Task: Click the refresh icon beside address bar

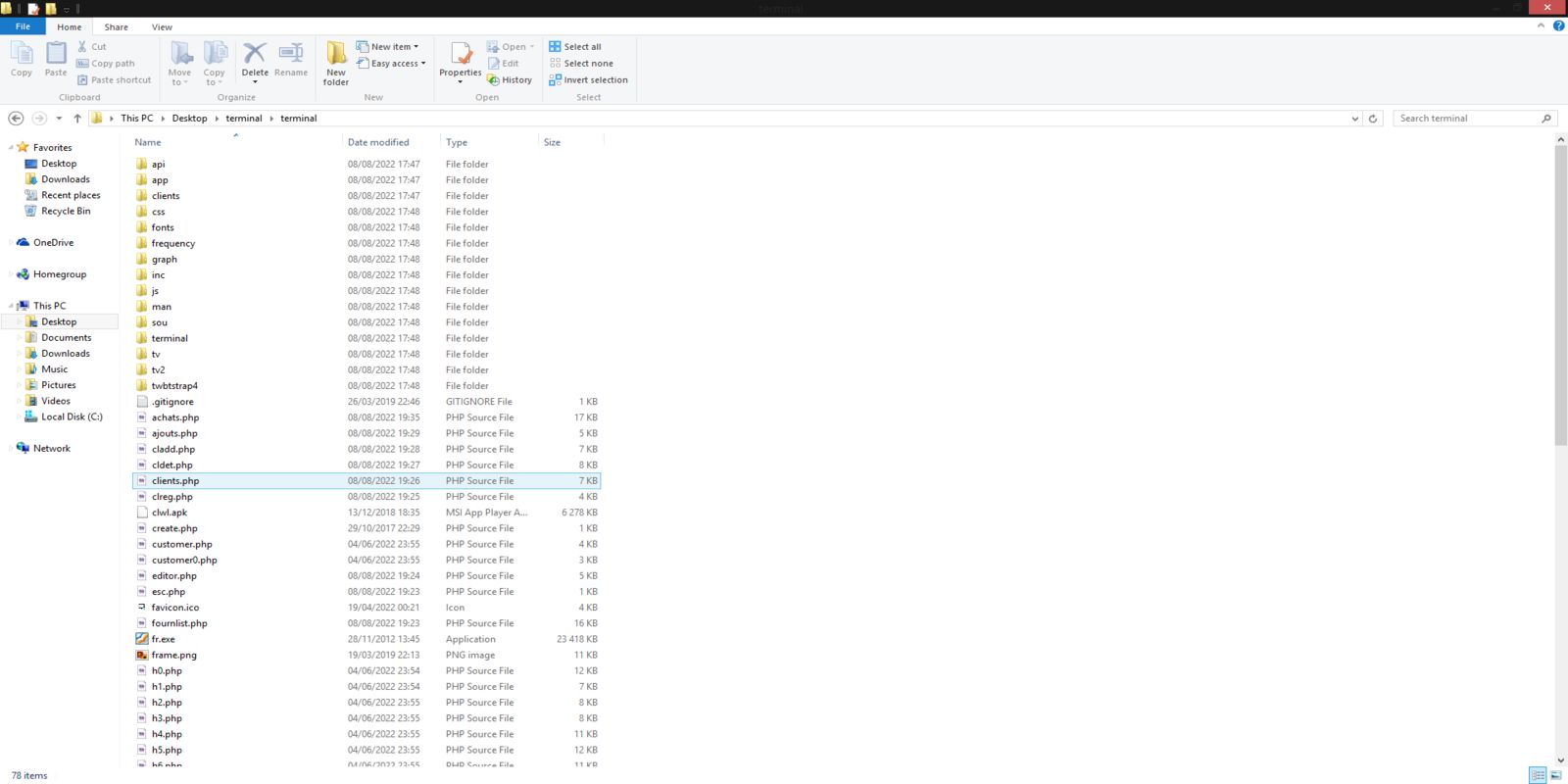Action: 1373,119
